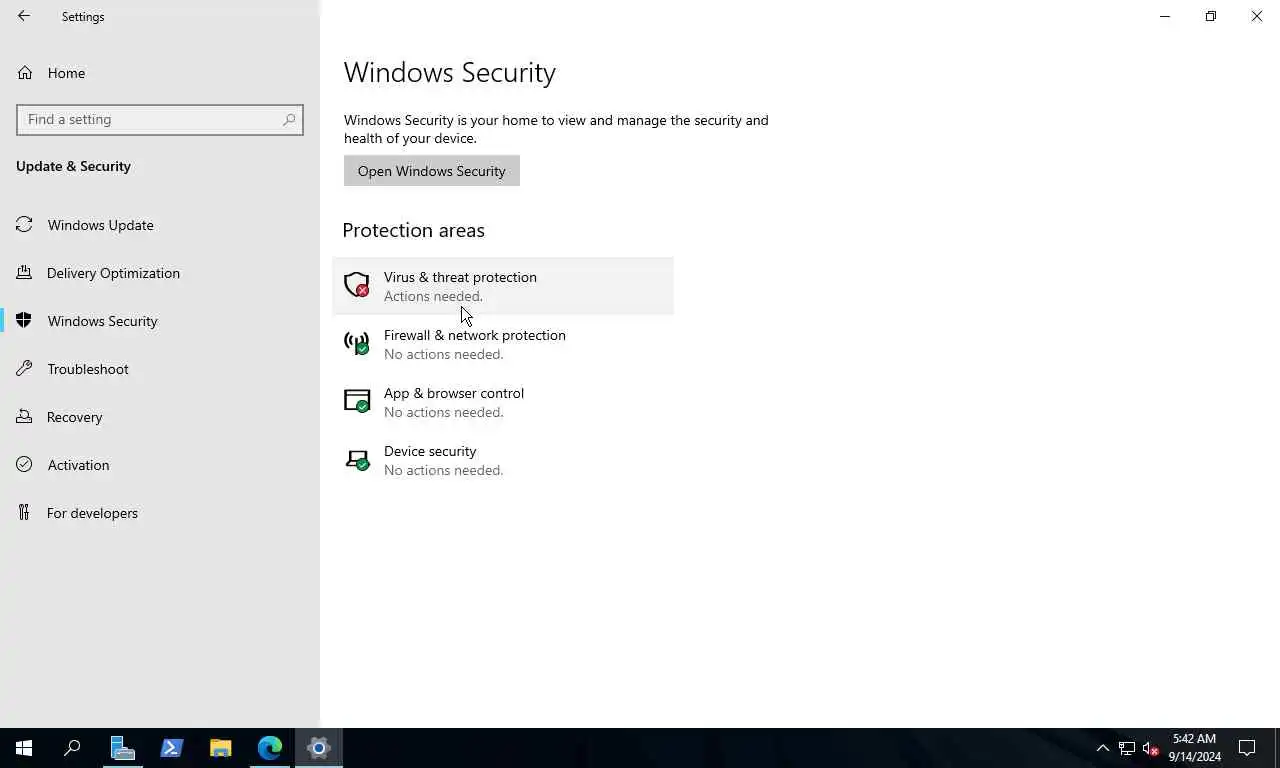Click the back arrow in Settings
Viewport: 1280px width, 768px height.
tap(24, 16)
